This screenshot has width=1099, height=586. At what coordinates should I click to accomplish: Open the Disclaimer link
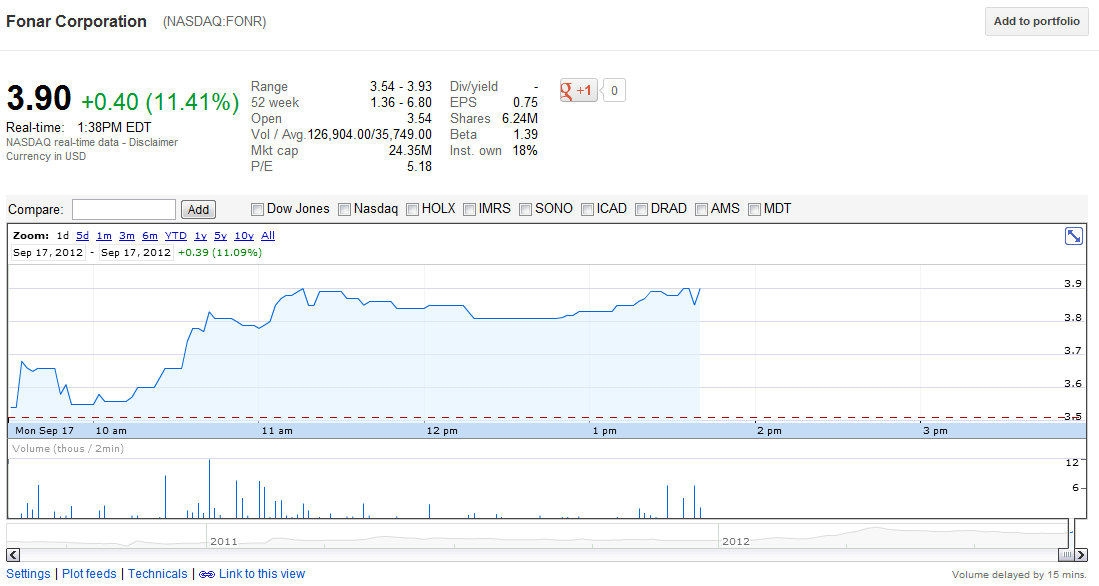pyautogui.click(x=153, y=142)
